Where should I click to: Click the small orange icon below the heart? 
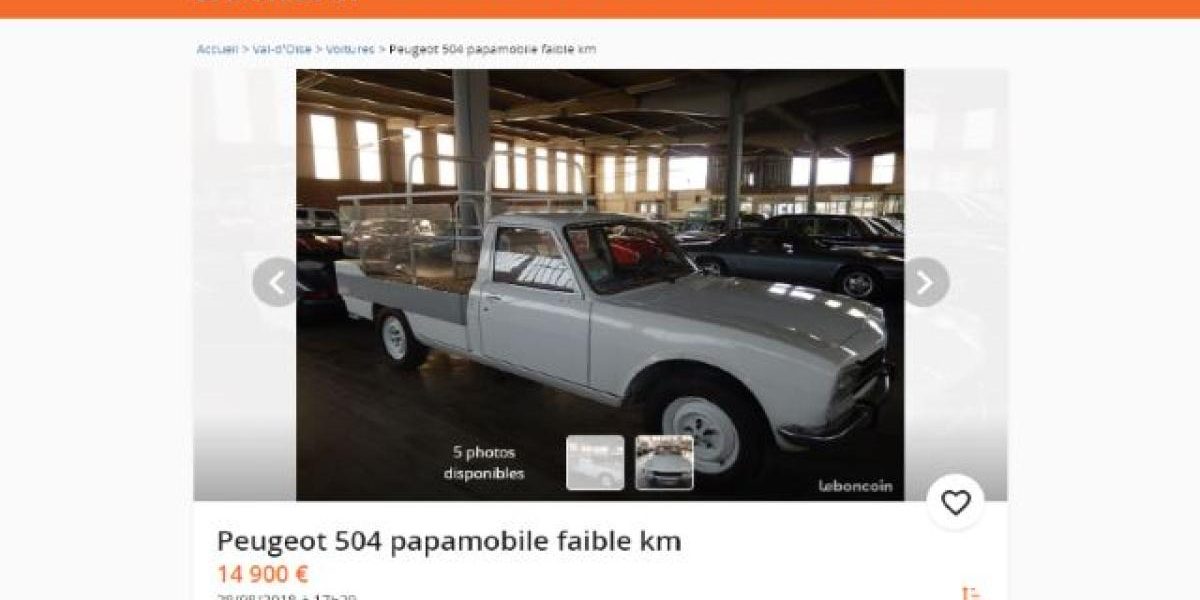pos(969,593)
